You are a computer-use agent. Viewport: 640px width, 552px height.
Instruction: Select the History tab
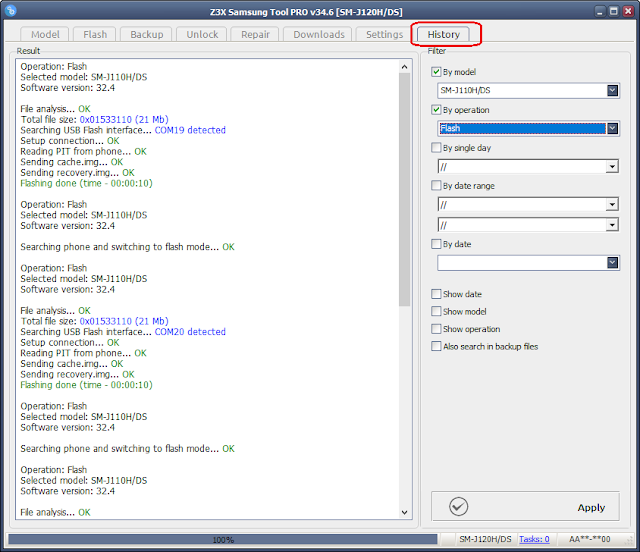pos(444,35)
